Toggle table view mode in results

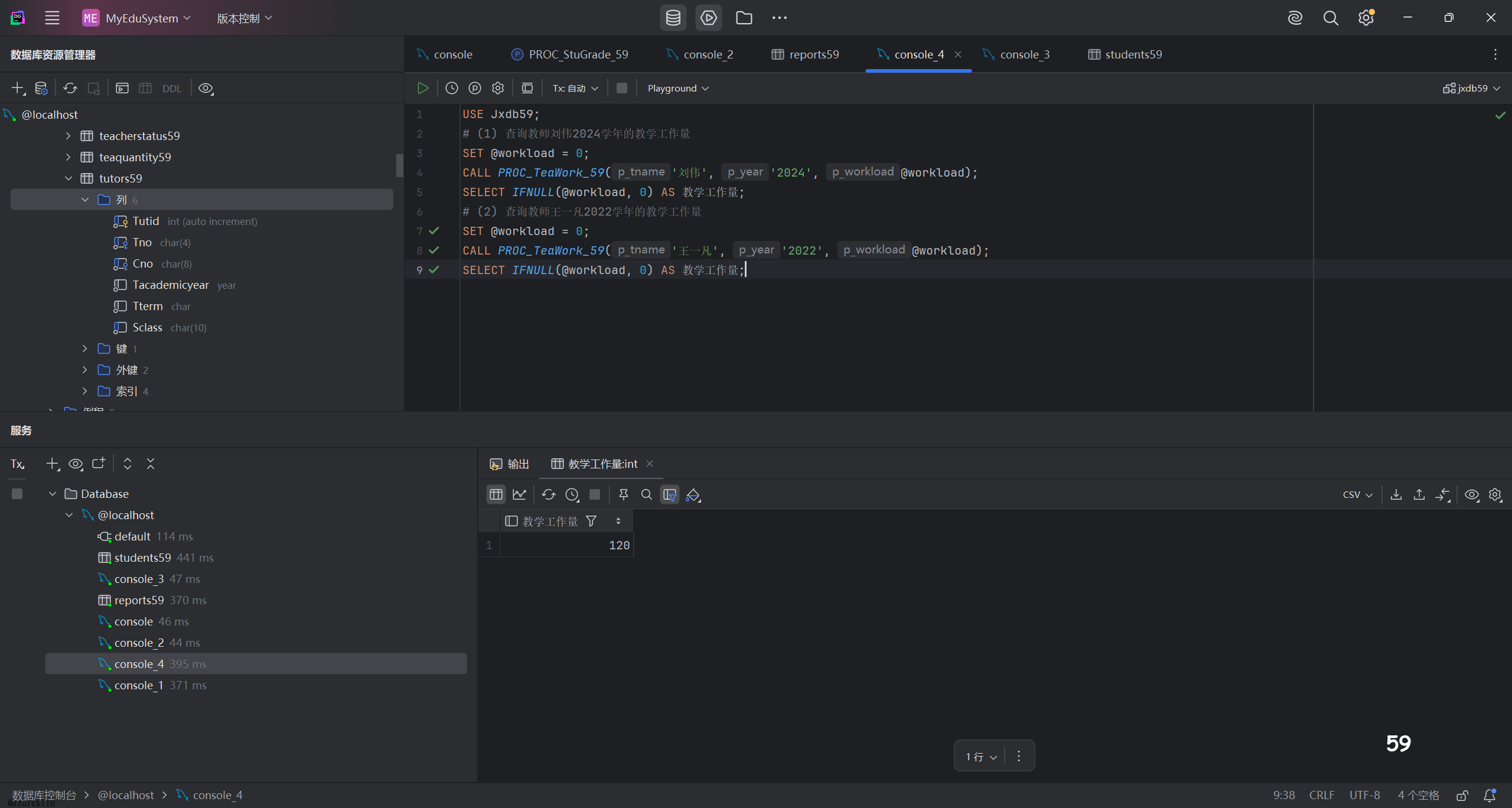[x=496, y=494]
